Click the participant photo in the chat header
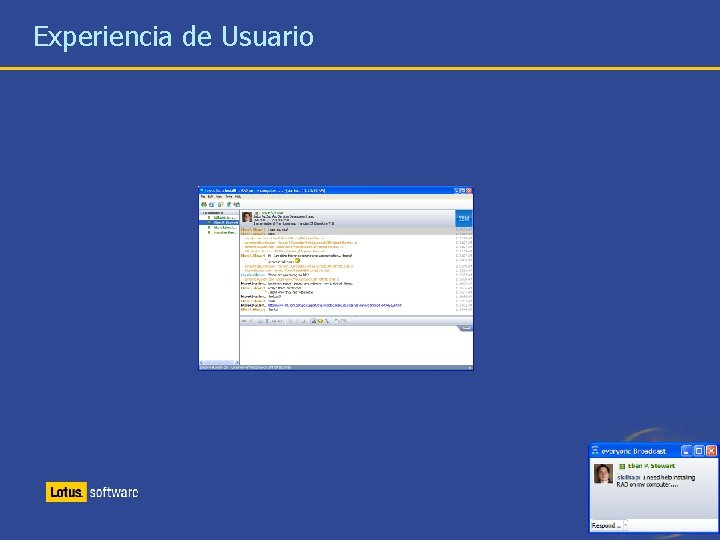This screenshot has height=540, width=720. 247,217
